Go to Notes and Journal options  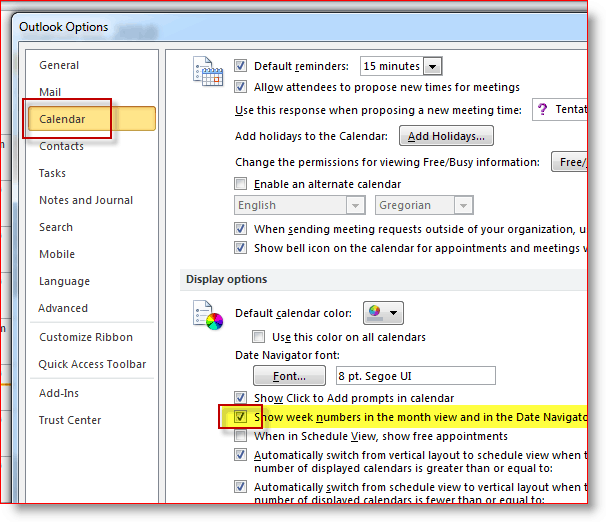coord(86,200)
